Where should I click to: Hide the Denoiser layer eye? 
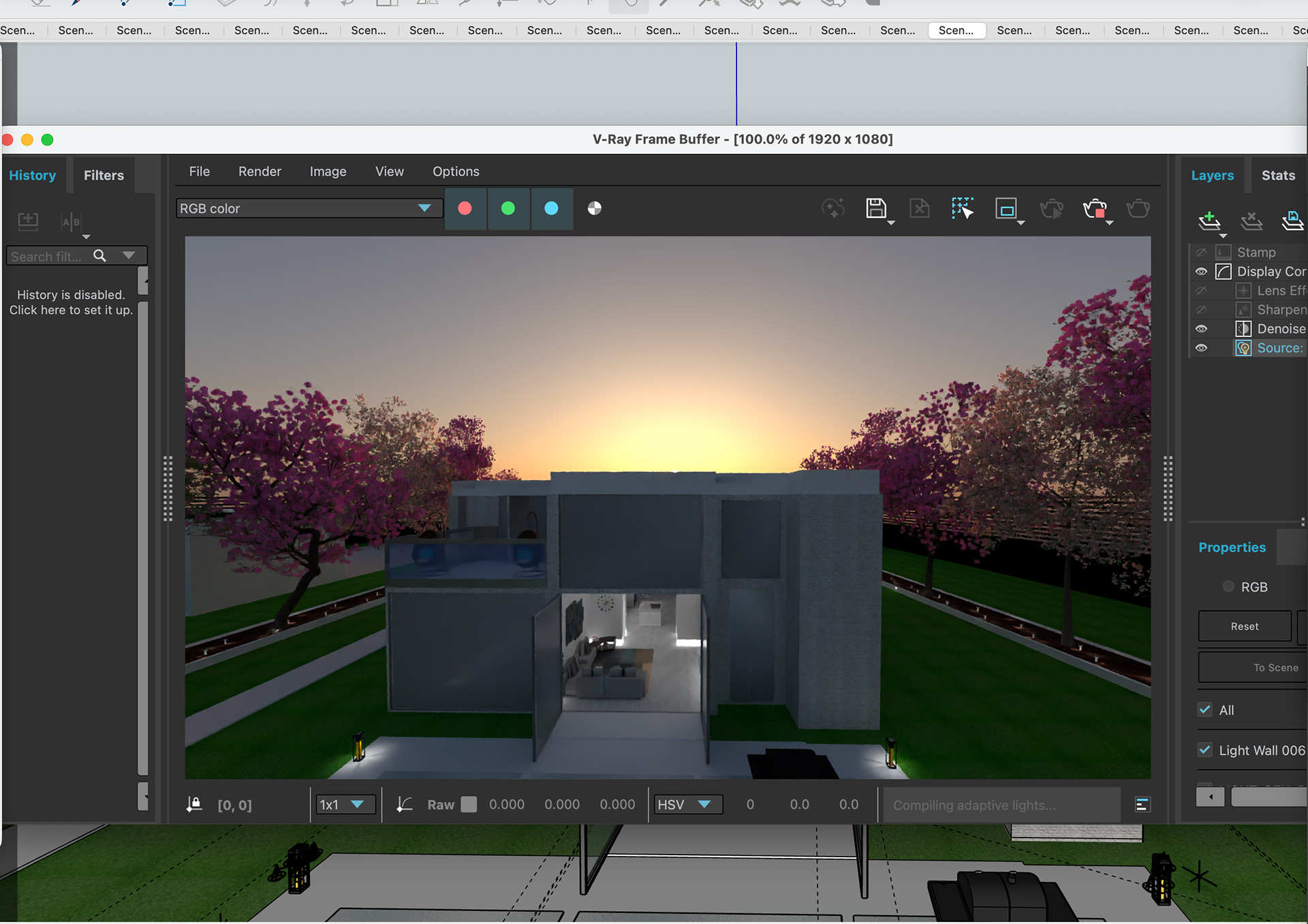[x=1201, y=329]
